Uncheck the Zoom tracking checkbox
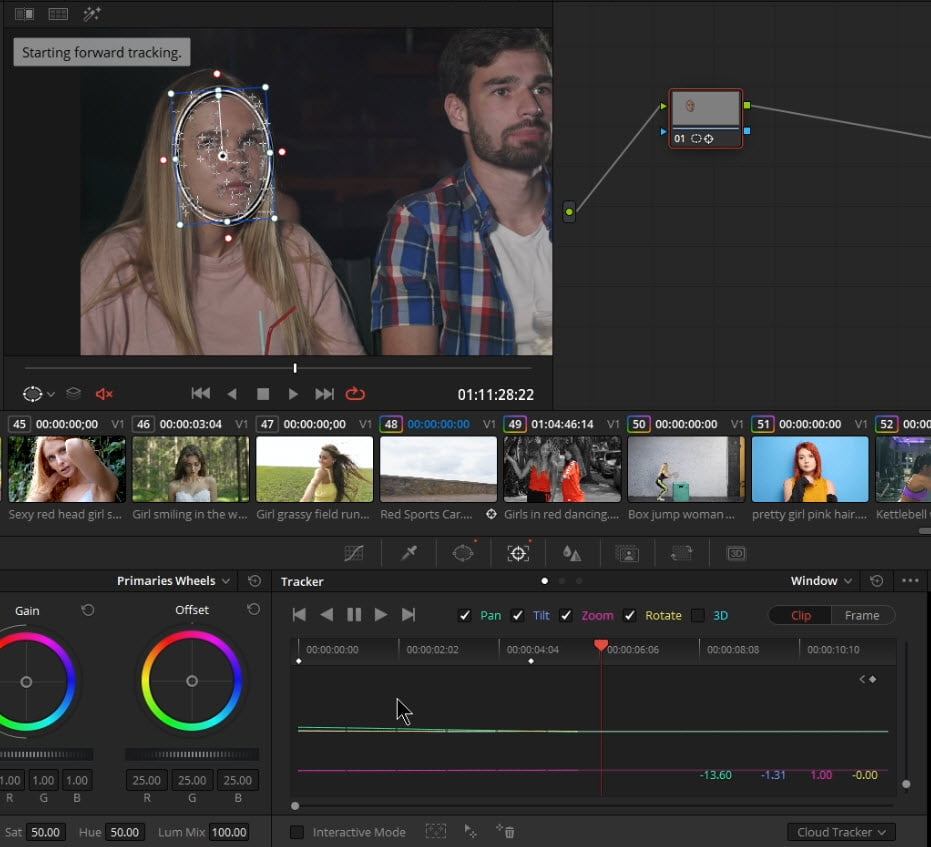Image resolution: width=931 pixels, height=847 pixels. click(566, 616)
